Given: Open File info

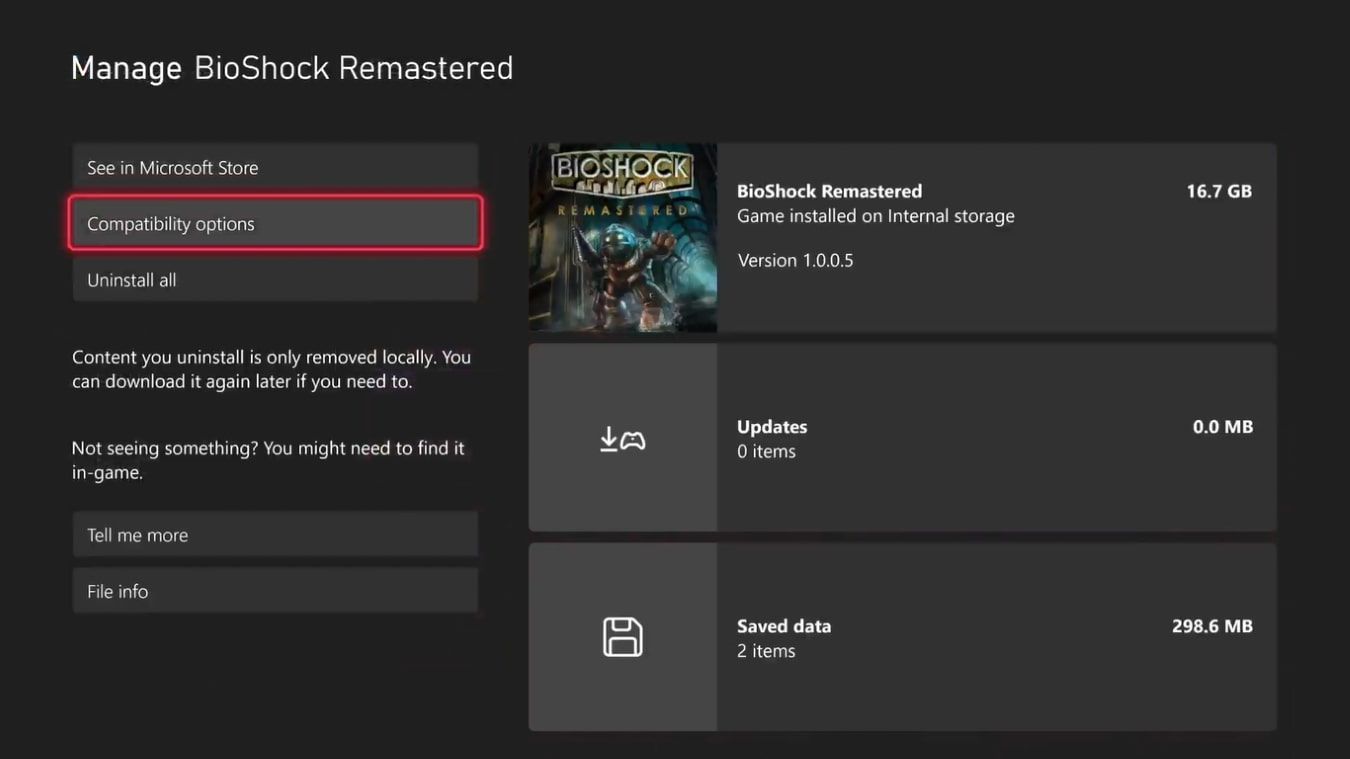Looking at the screenshot, I should pyautogui.click(x=275, y=591).
